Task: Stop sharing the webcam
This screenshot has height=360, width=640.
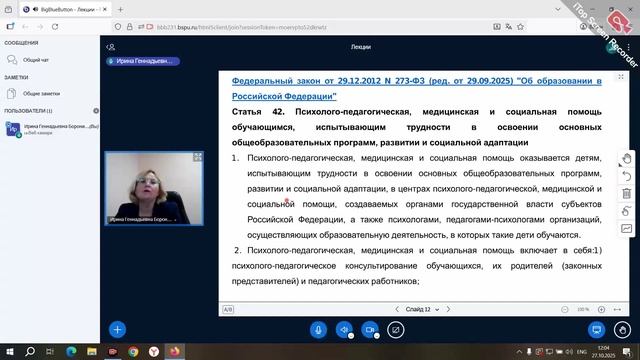Action: [369, 329]
